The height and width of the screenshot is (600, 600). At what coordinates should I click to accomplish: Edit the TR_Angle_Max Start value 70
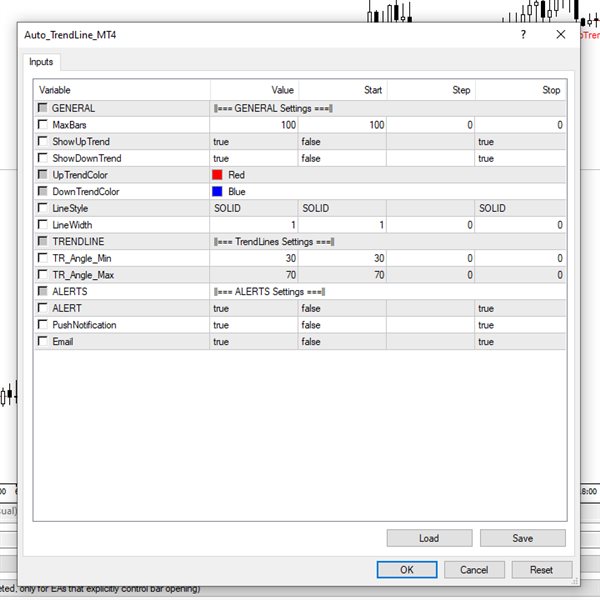pyautogui.click(x=342, y=275)
